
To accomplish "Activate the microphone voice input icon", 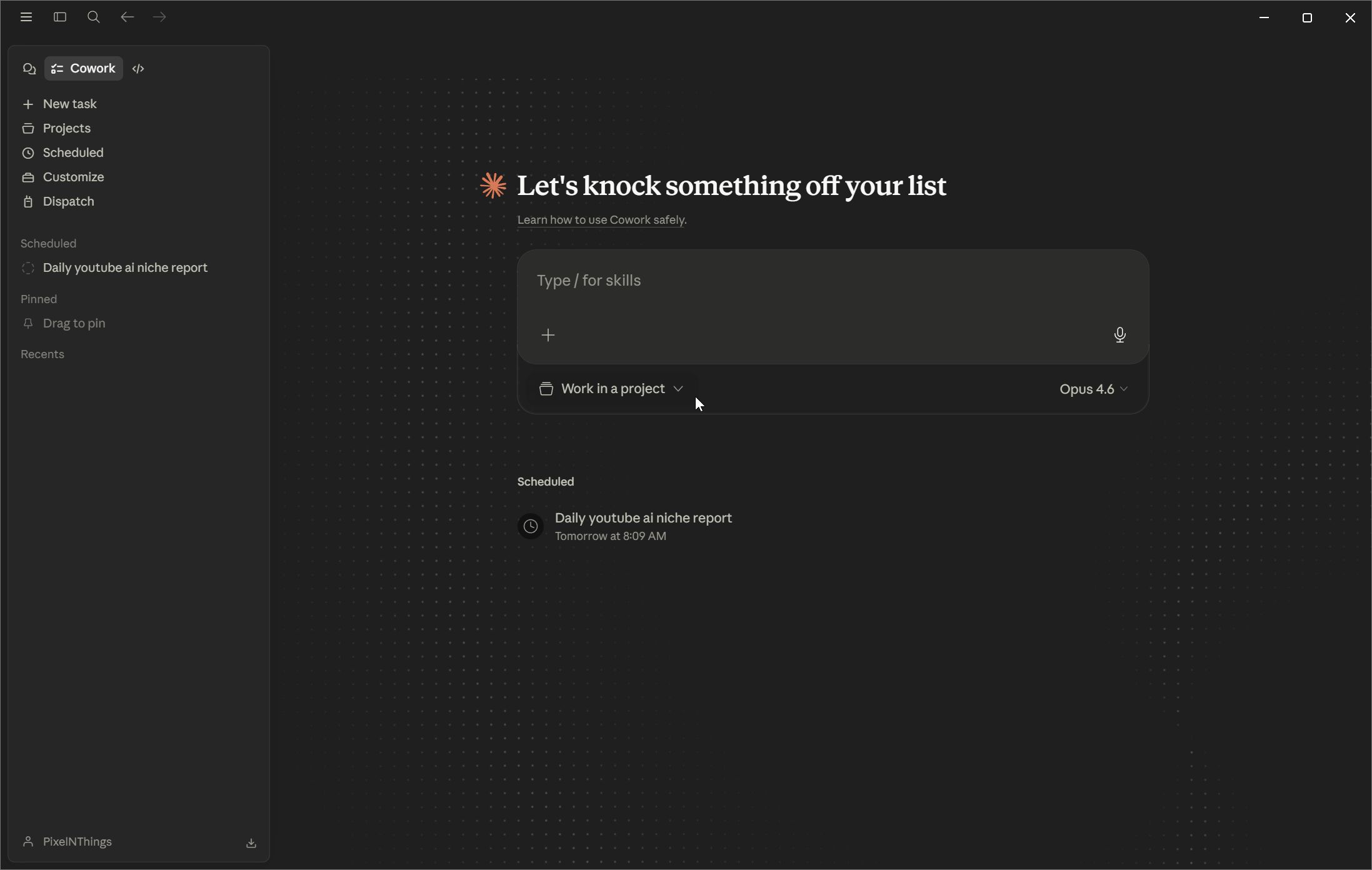I will click(1119, 335).
